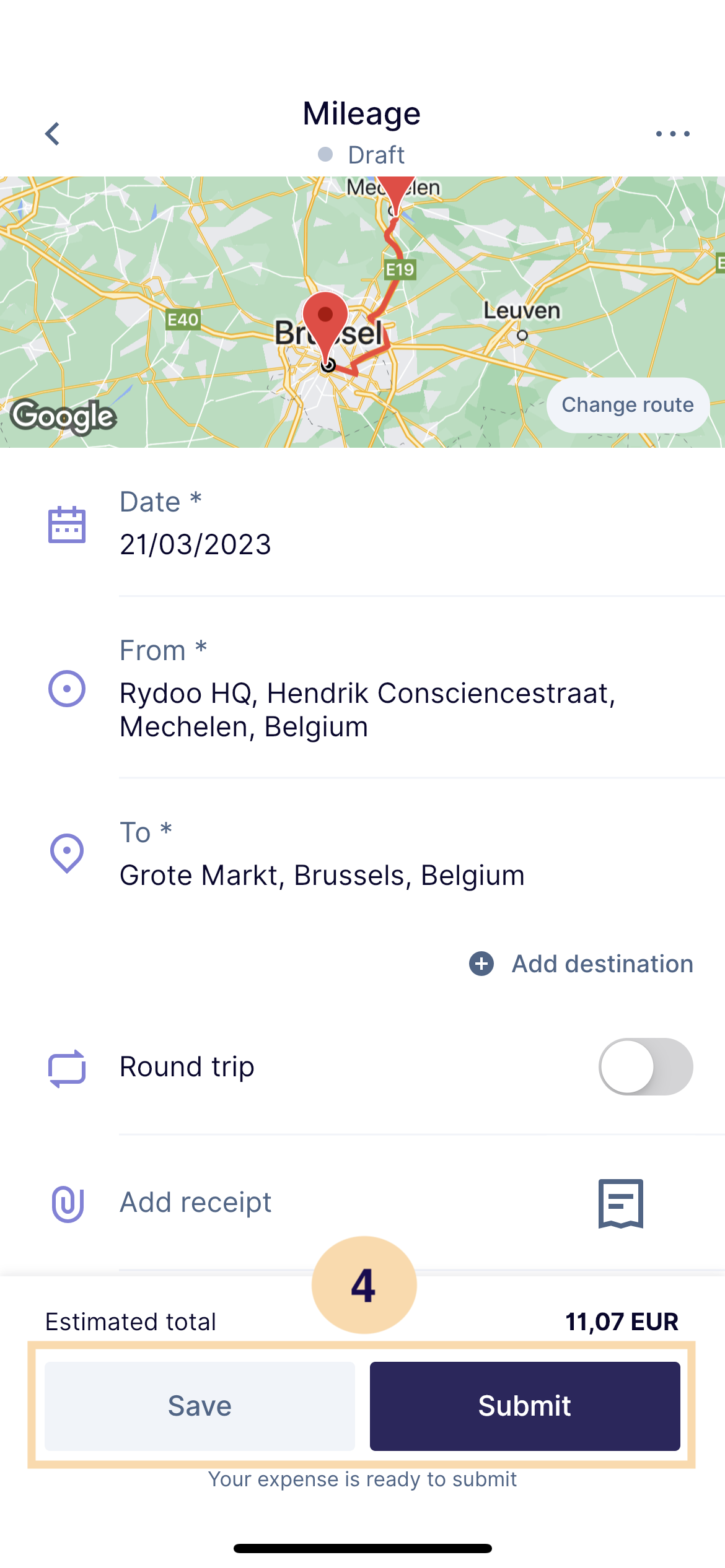The width and height of the screenshot is (725, 1568).
Task: Tap the paperclip attachment icon
Action: [x=68, y=1204]
